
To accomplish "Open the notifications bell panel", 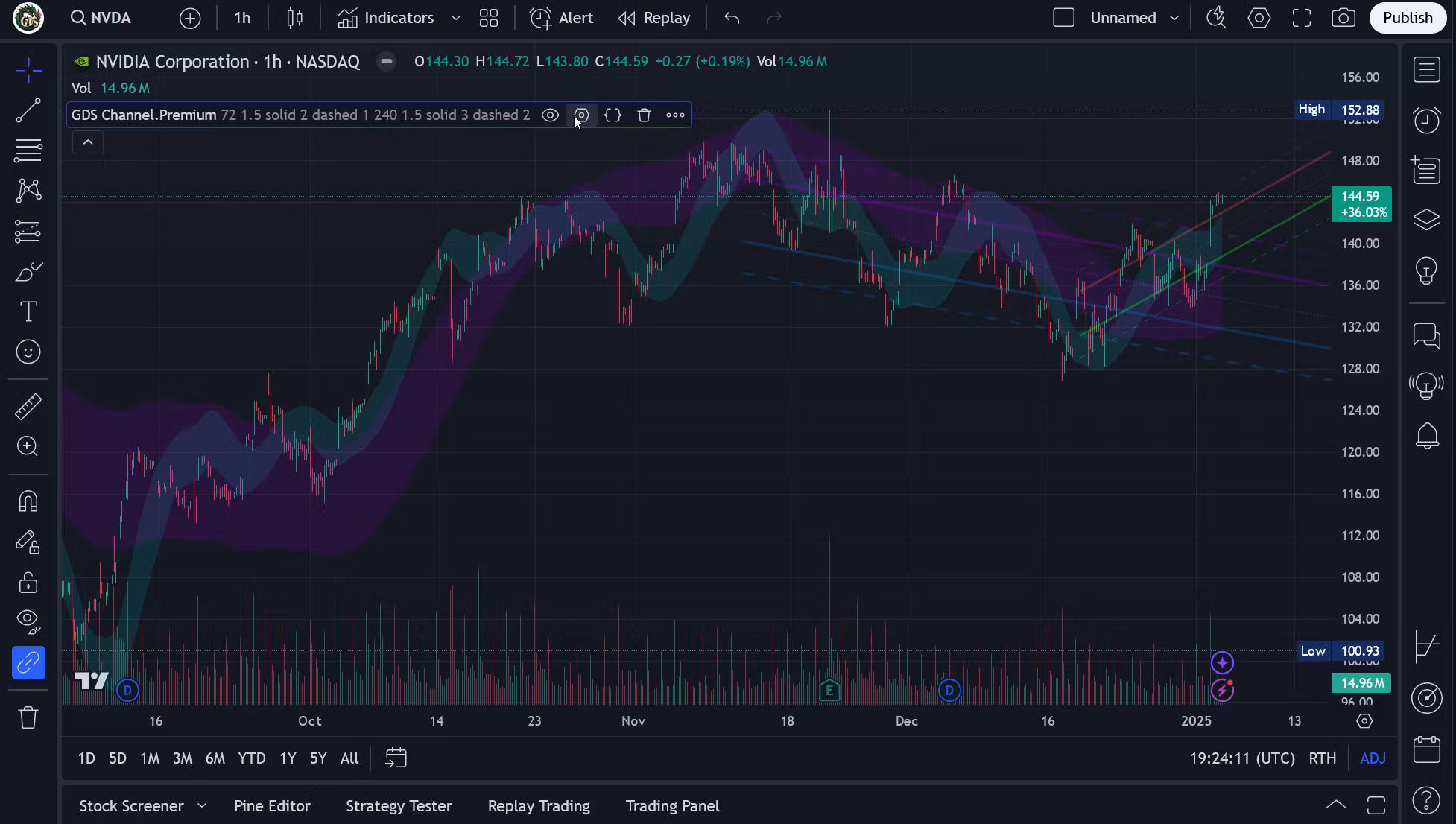I will [x=1426, y=436].
